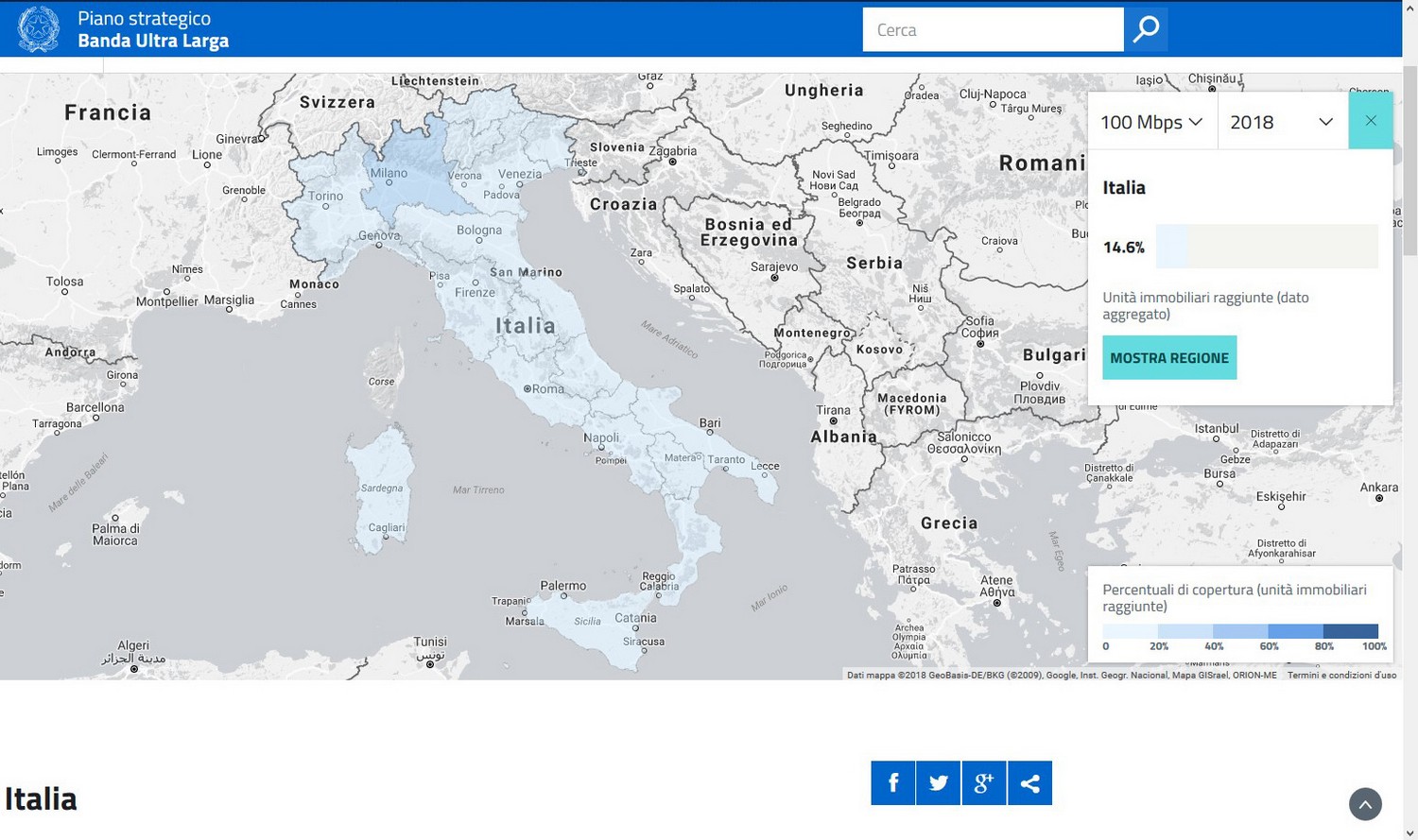
Task: Click the magnifier search button
Action: (x=1145, y=29)
